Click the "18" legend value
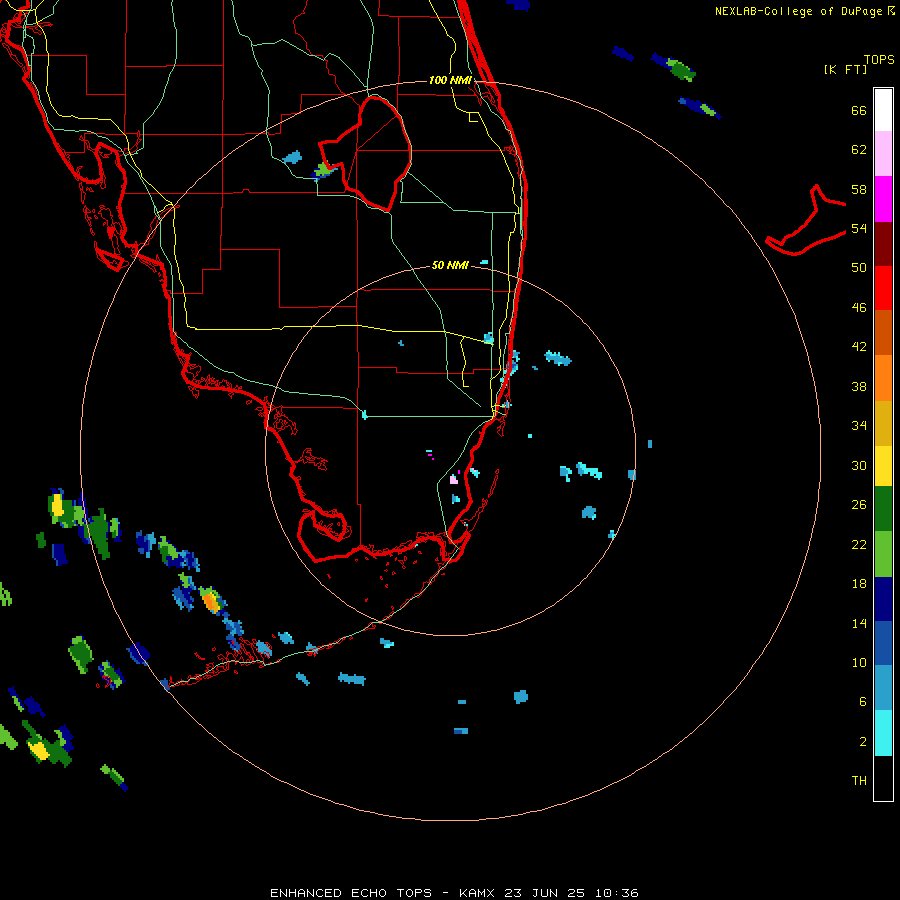Viewport: 900px width, 900px height. pos(859,584)
